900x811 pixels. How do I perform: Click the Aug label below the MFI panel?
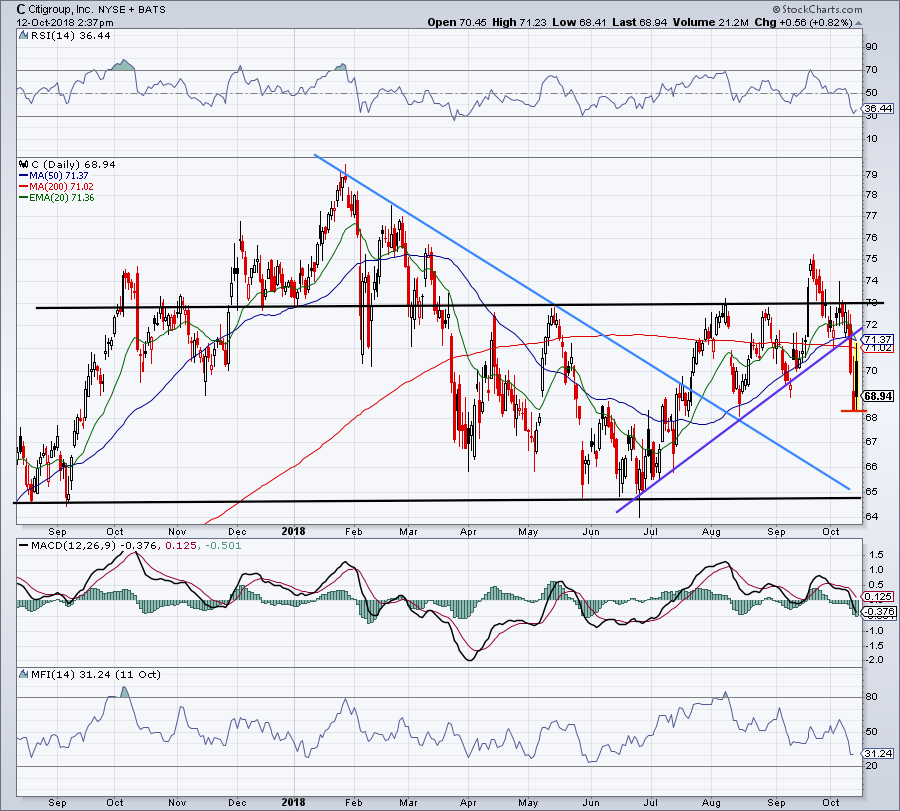[x=711, y=802]
